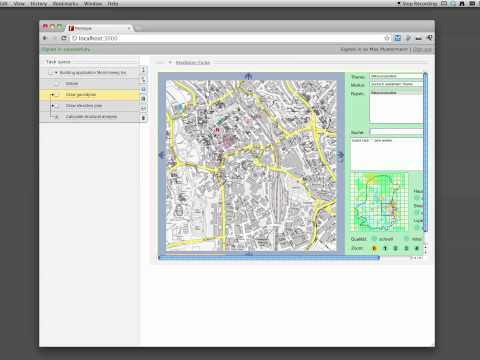Bookmark this page with the star icon
This screenshot has width=480, height=360.
387,38
